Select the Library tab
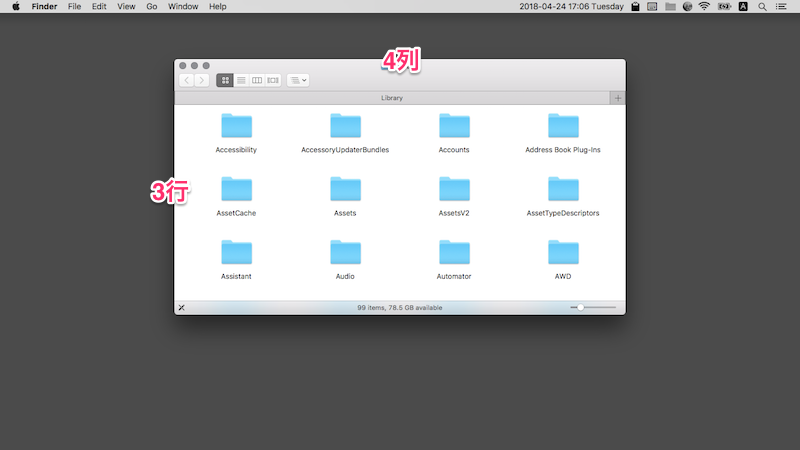Viewport: 800px width, 450px height. pyautogui.click(x=392, y=98)
